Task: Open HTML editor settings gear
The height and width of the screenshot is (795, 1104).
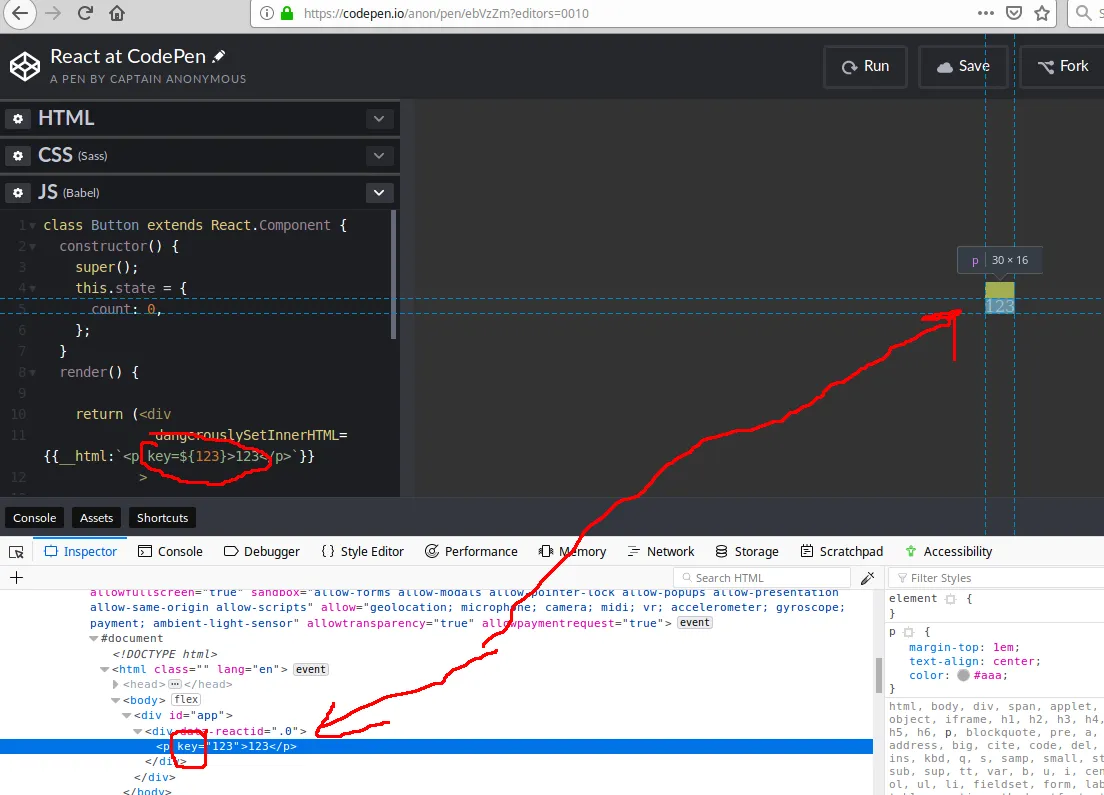Action: [x=18, y=118]
